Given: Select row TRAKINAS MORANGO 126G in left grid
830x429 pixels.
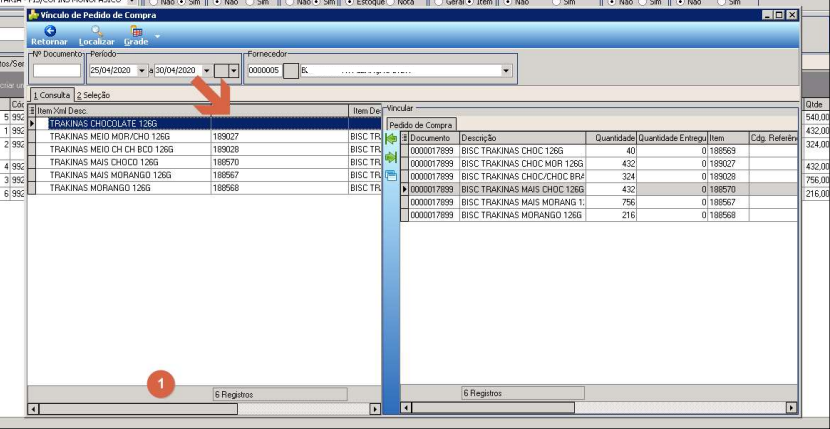Looking at the screenshot, I should (204, 188).
